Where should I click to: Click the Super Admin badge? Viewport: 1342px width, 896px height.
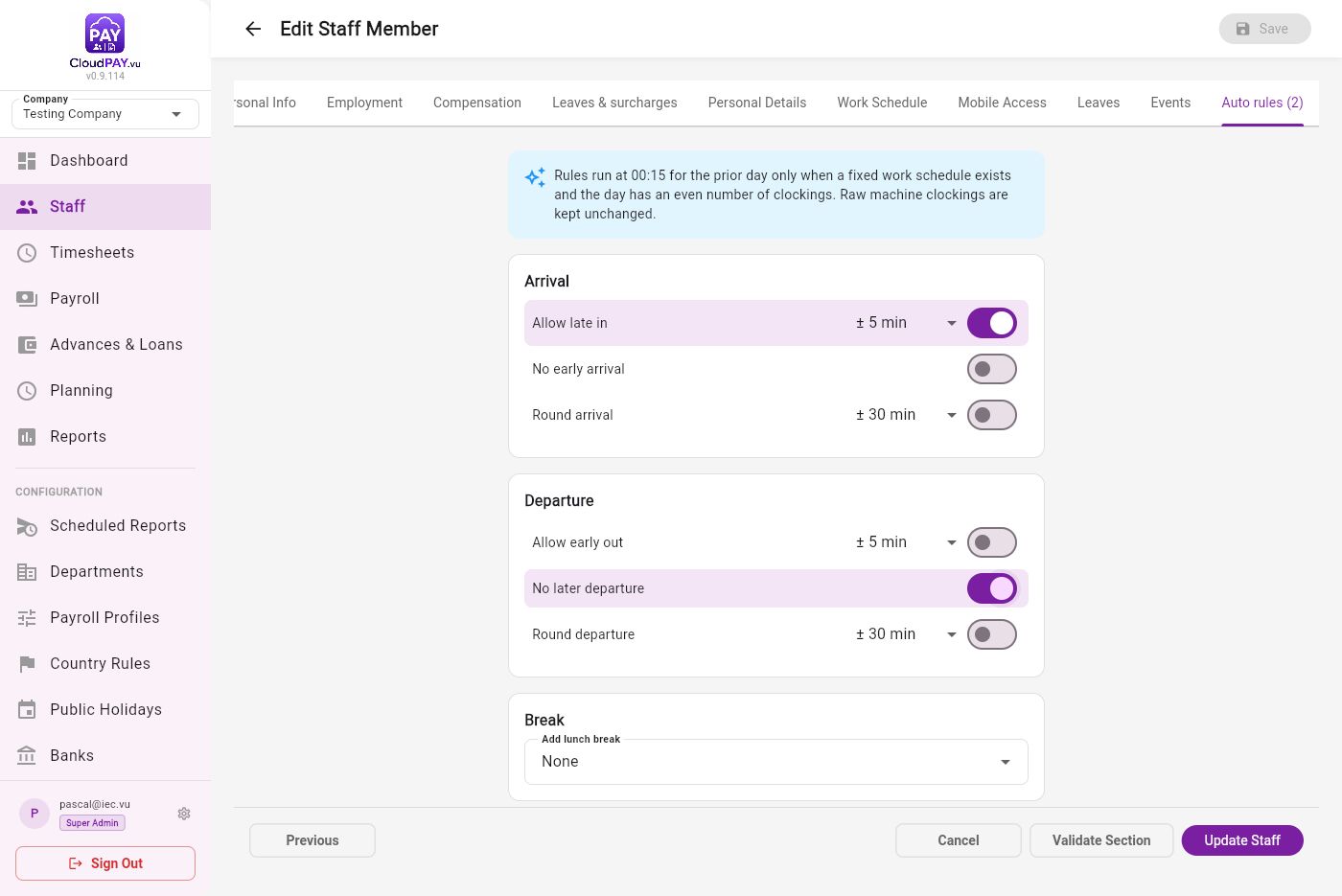tap(92, 823)
